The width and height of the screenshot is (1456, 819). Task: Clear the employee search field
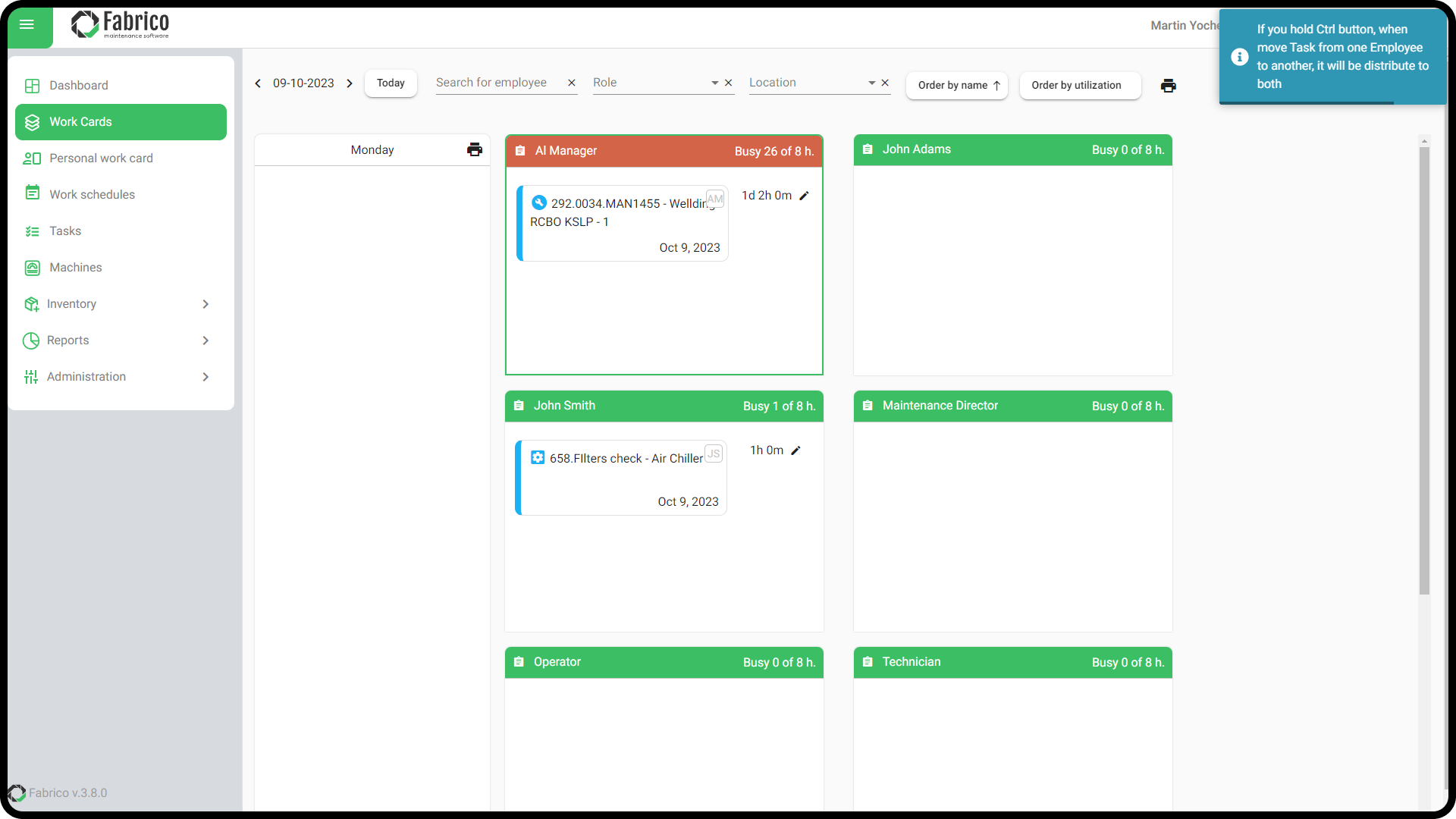pyautogui.click(x=572, y=83)
